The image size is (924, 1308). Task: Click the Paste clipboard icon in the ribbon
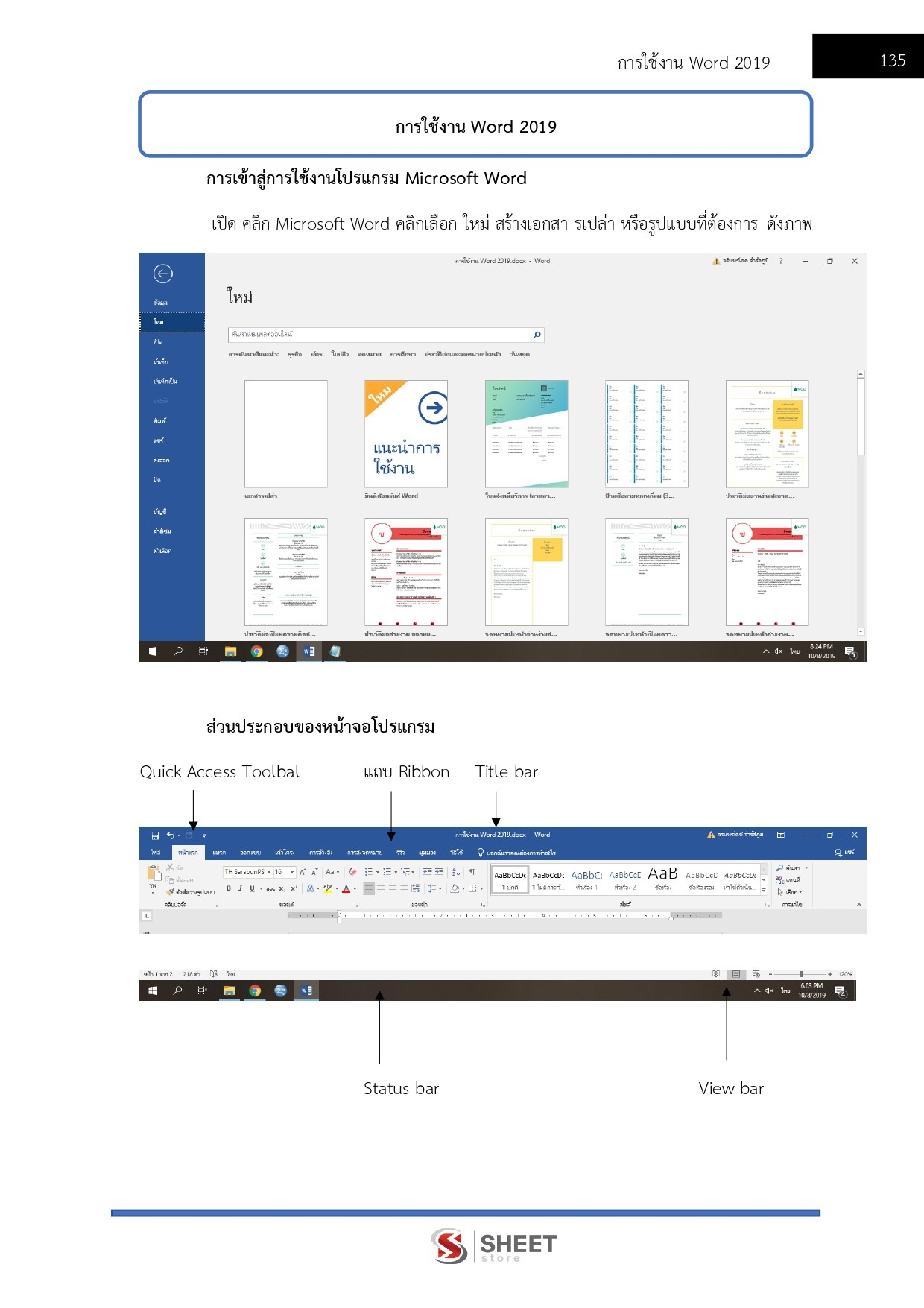tap(154, 873)
